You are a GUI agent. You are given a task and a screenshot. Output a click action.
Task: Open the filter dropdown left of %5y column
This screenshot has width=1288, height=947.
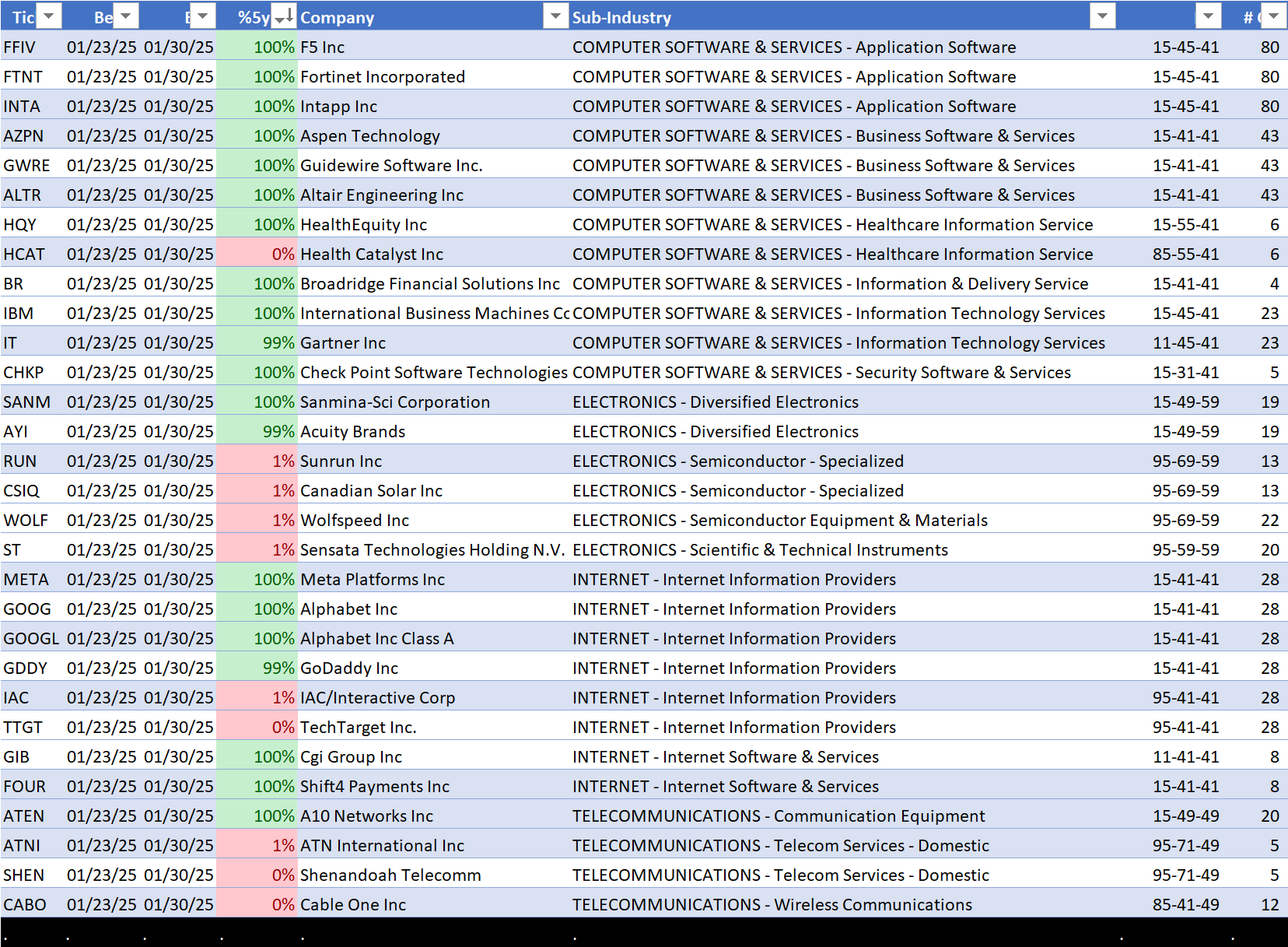tap(202, 16)
